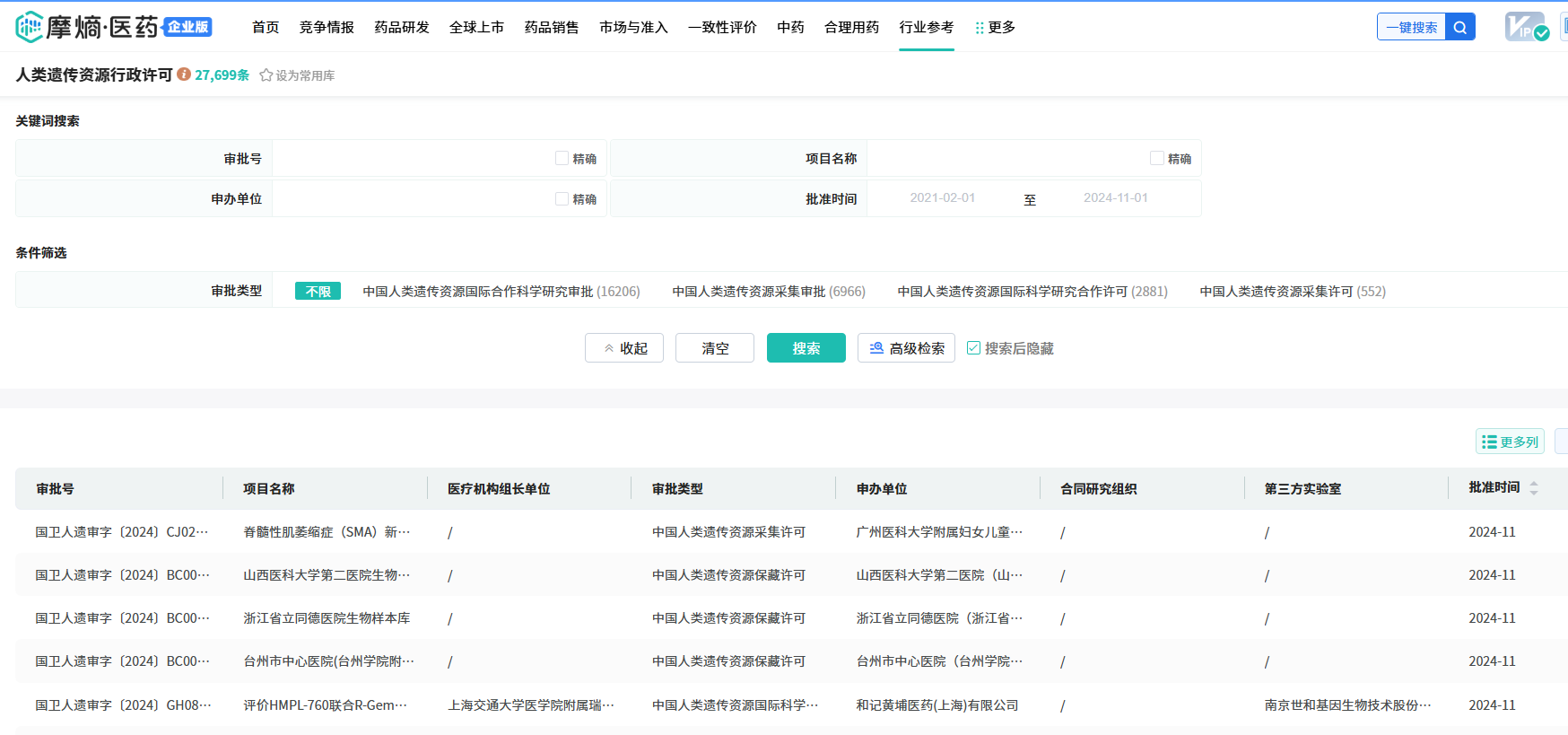This screenshot has height=735, width=1568.
Task: Open the 更多列 column list button
Action: pos(1510,442)
